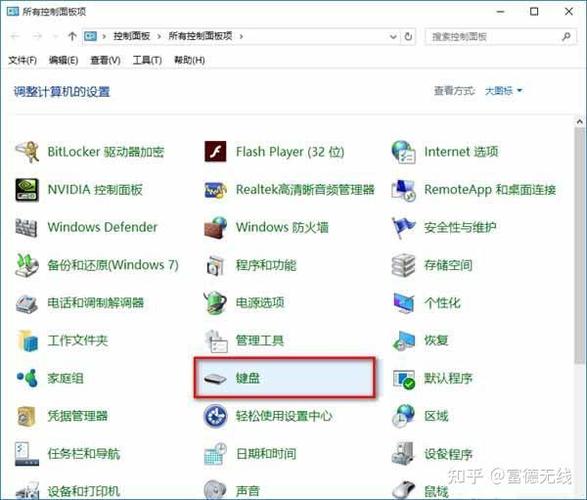This screenshot has height=500, width=587.
Task: Open the 凭据管理器 safe icon
Action: click(27, 416)
